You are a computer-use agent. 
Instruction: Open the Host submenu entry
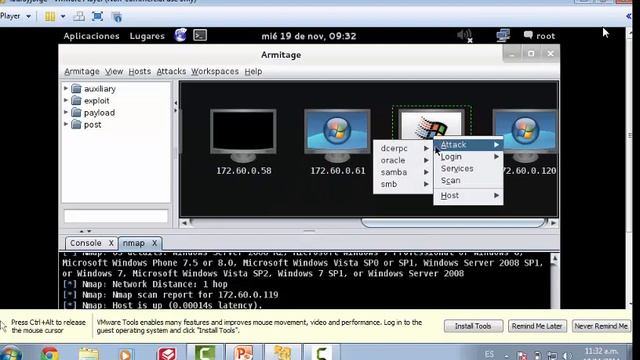(468, 196)
